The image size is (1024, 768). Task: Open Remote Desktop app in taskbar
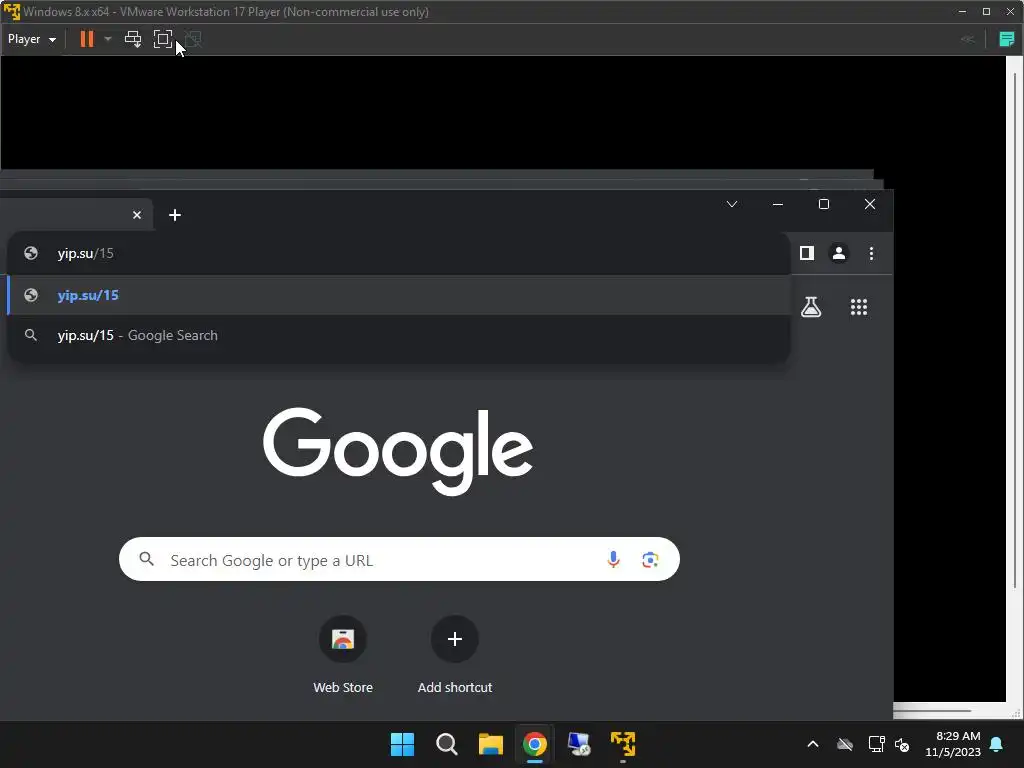(x=579, y=744)
